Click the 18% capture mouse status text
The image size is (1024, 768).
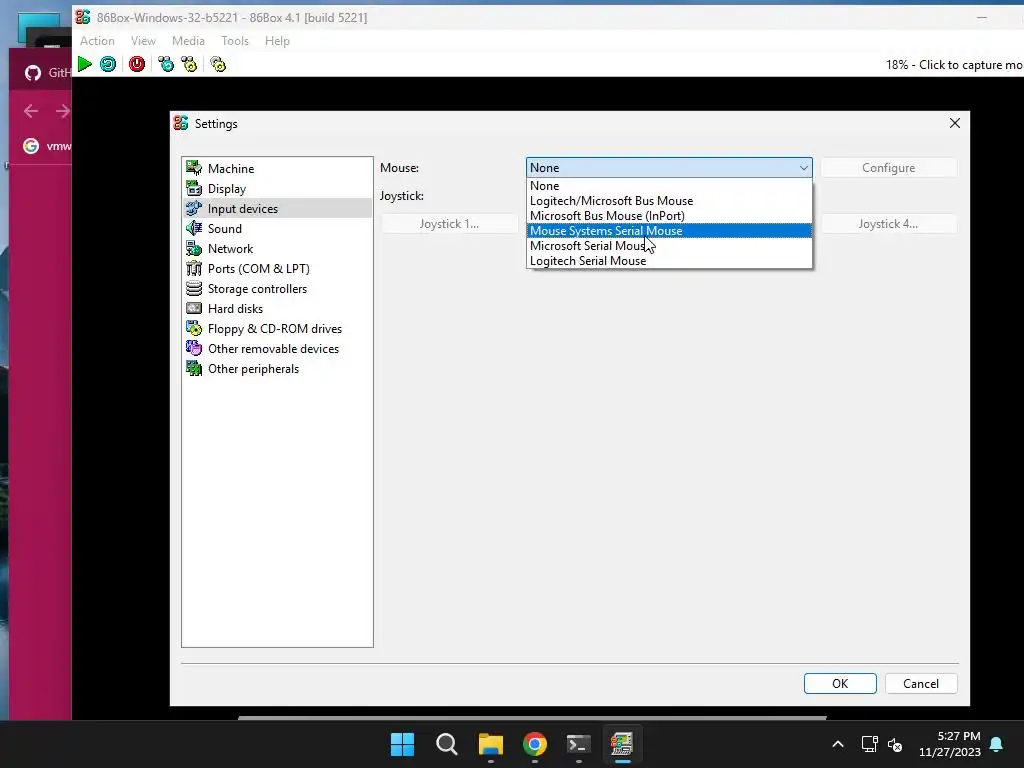954,65
